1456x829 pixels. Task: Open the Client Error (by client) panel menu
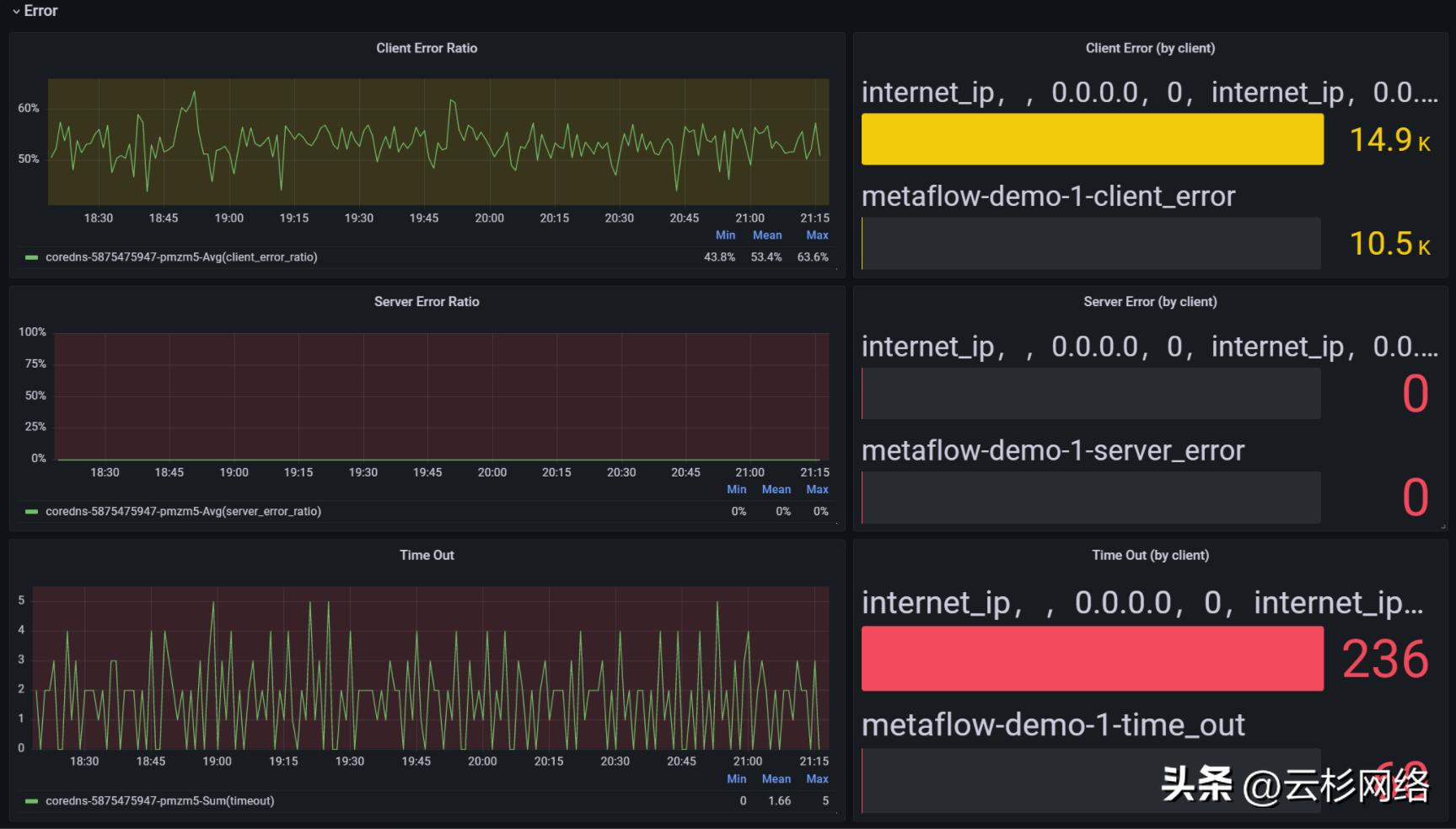(x=1151, y=48)
